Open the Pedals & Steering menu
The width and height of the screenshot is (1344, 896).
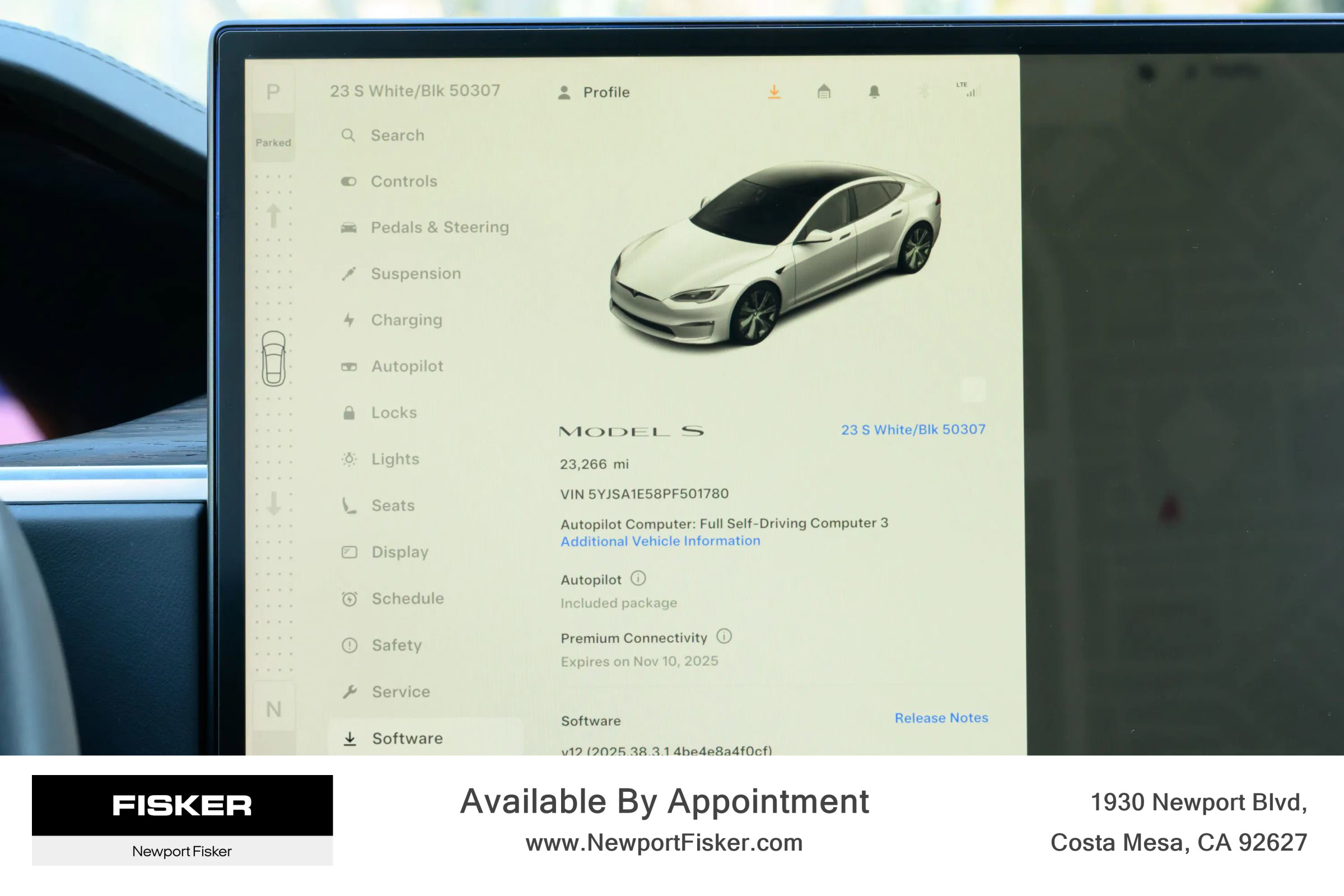[440, 227]
